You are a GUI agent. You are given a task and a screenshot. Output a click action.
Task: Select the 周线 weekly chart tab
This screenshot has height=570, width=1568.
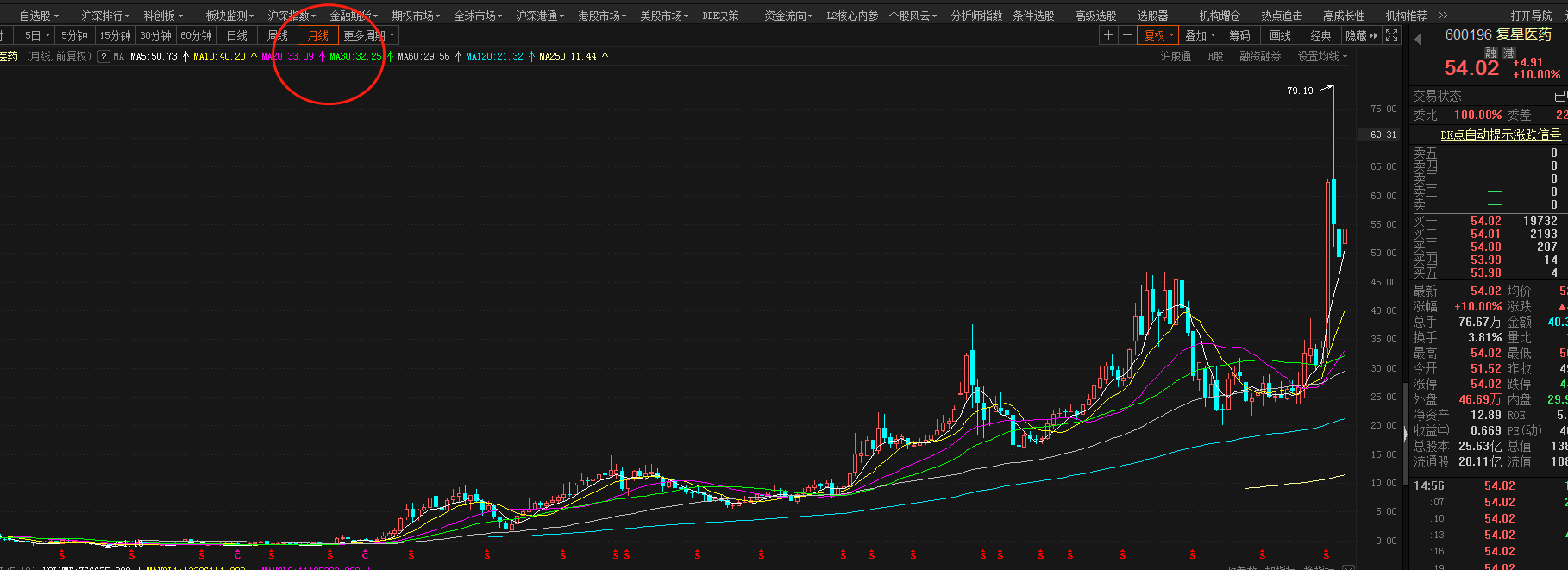click(x=278, y=35)
